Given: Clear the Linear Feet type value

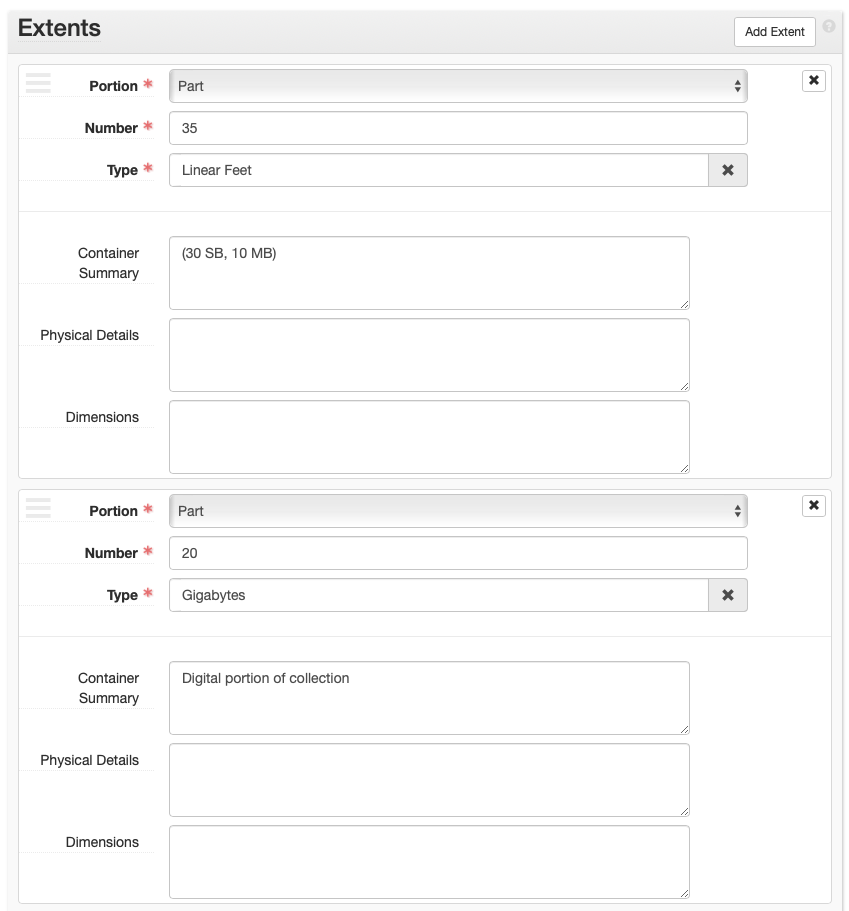Looking at the screenshot, I should 727,170.
